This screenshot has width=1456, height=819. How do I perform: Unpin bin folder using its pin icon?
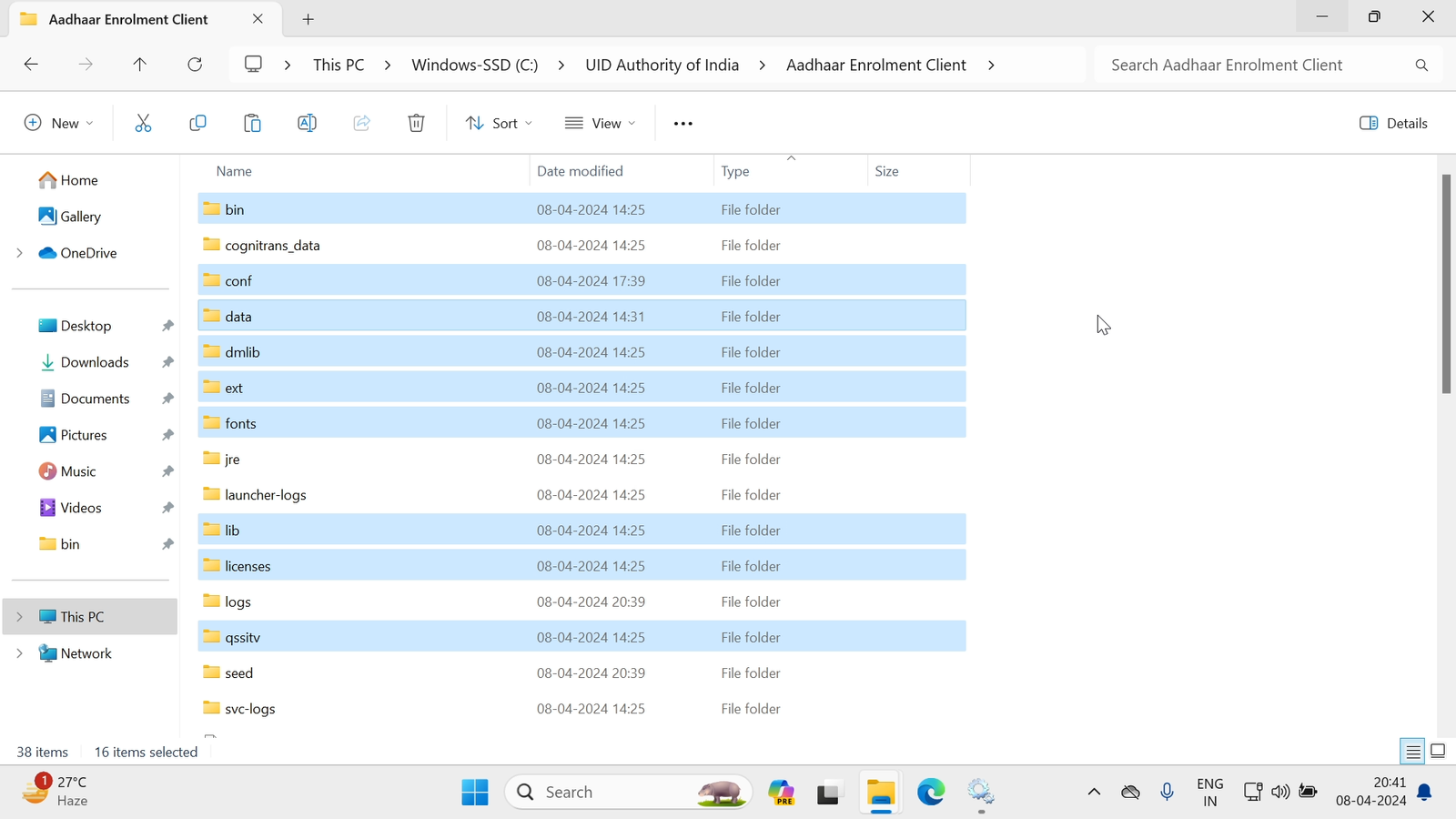pos(167,544)
